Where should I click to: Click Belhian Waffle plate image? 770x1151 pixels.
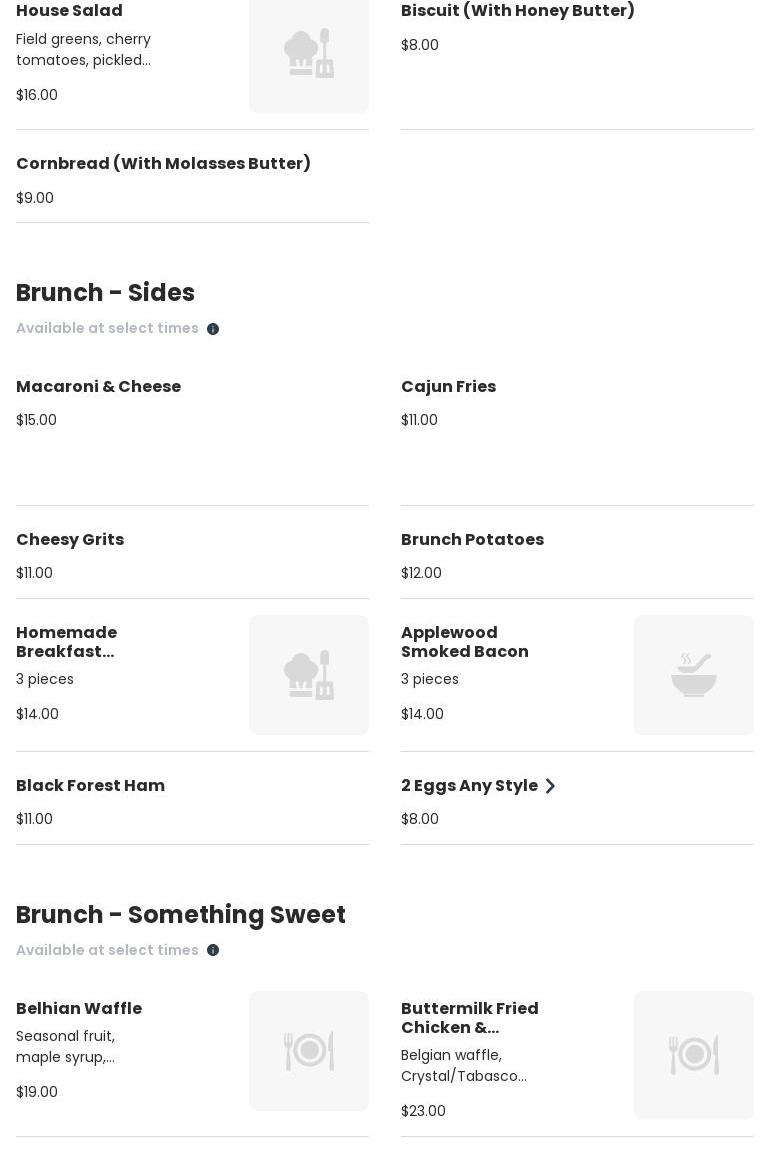click(x=309, y=1051)
